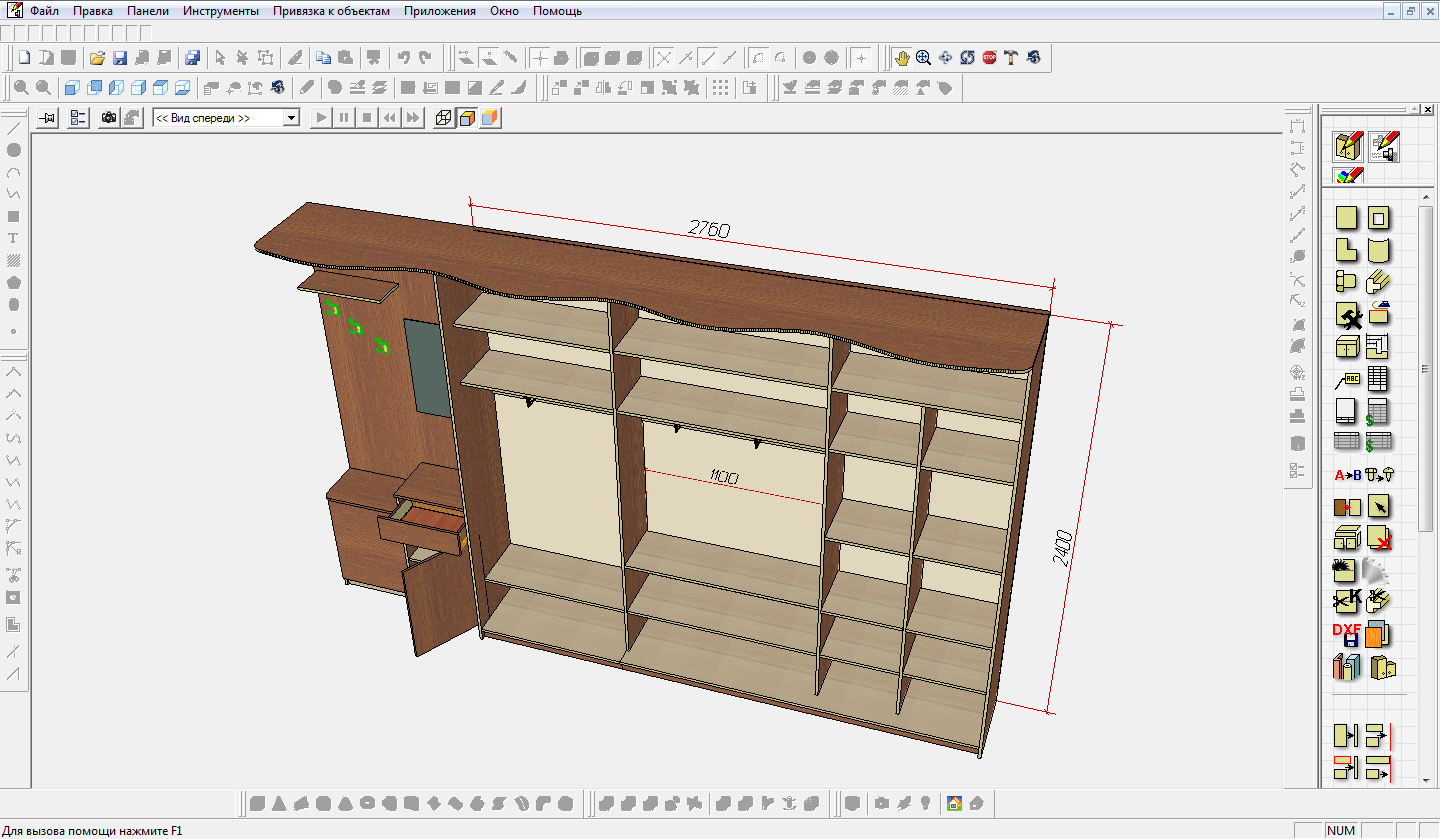The image size is (1440, 839).
Task: Toggle the yellow shaded cube view mode
Action: [x=466, y=118]
